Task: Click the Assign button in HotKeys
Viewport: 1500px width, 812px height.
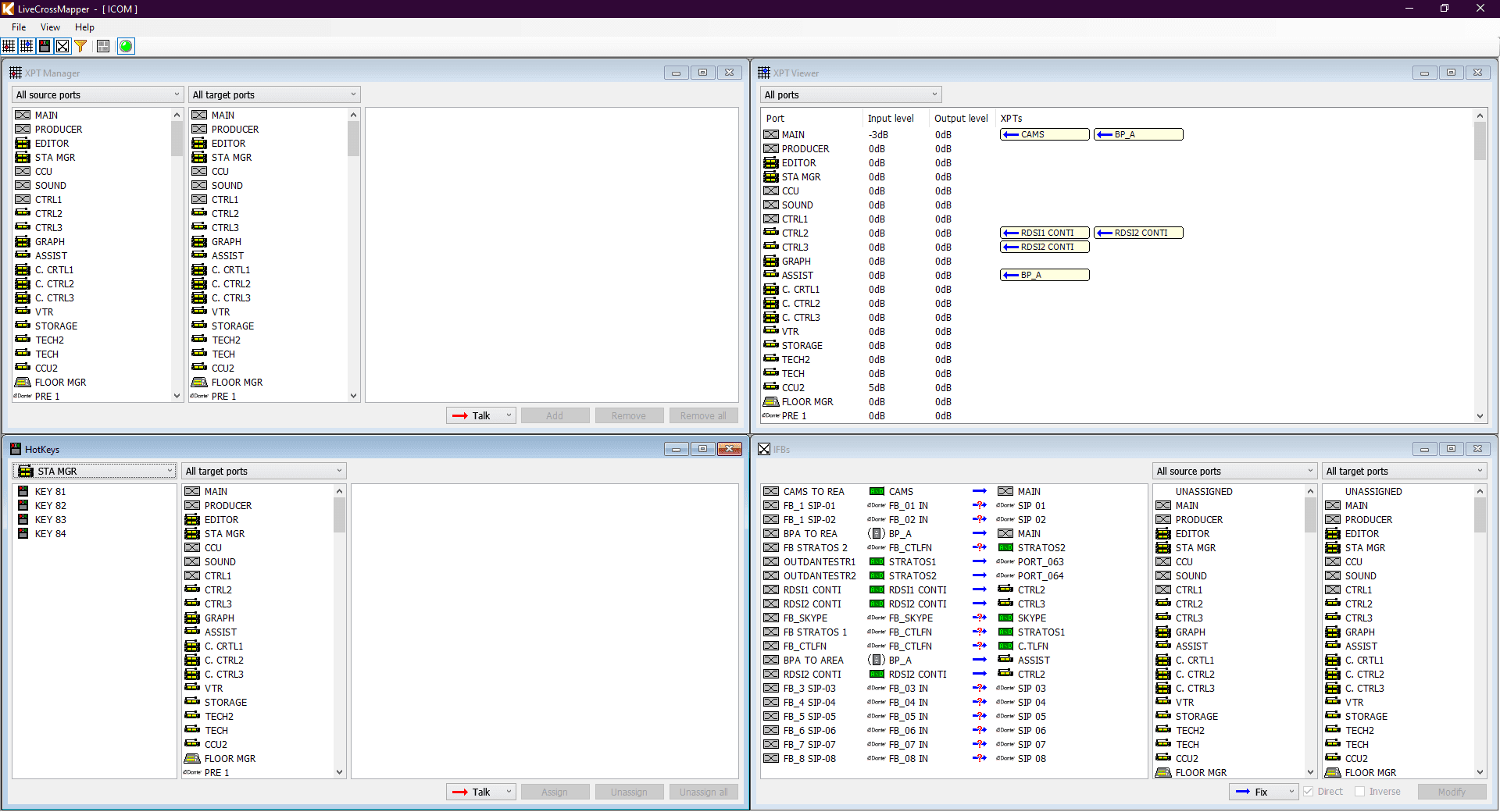Action: tap(555, 792)
